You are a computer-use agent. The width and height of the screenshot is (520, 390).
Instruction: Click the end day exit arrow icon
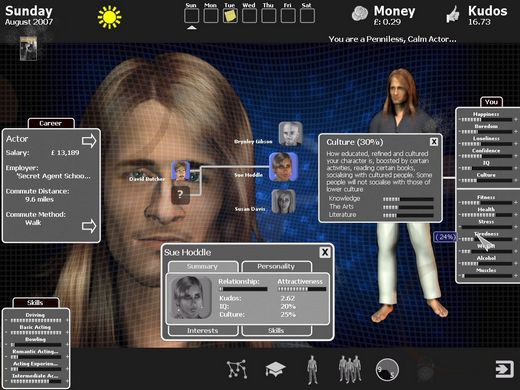[x=504, y=369]
